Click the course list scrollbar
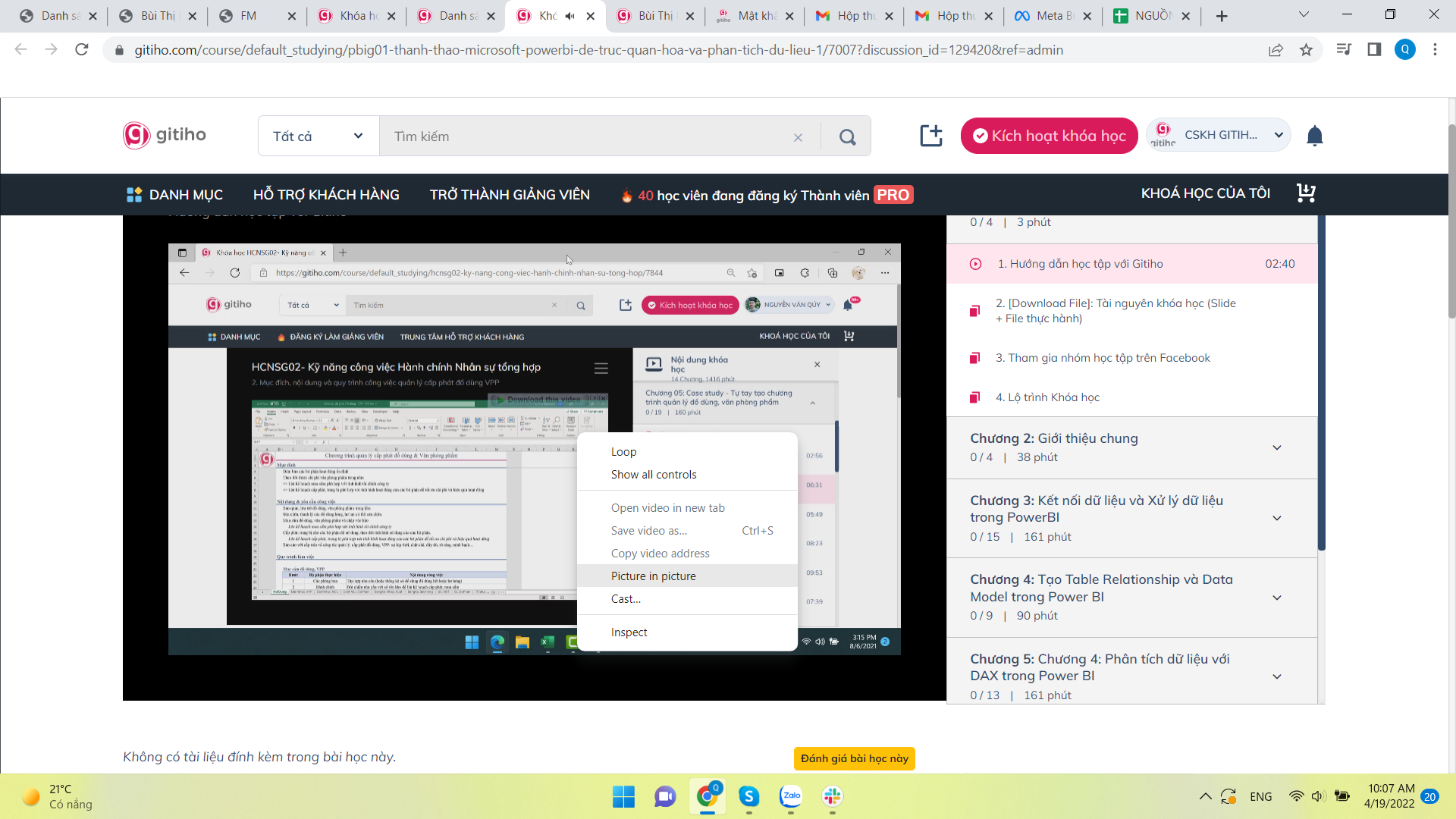The image size is (1456, 819). click(1322, 383)
